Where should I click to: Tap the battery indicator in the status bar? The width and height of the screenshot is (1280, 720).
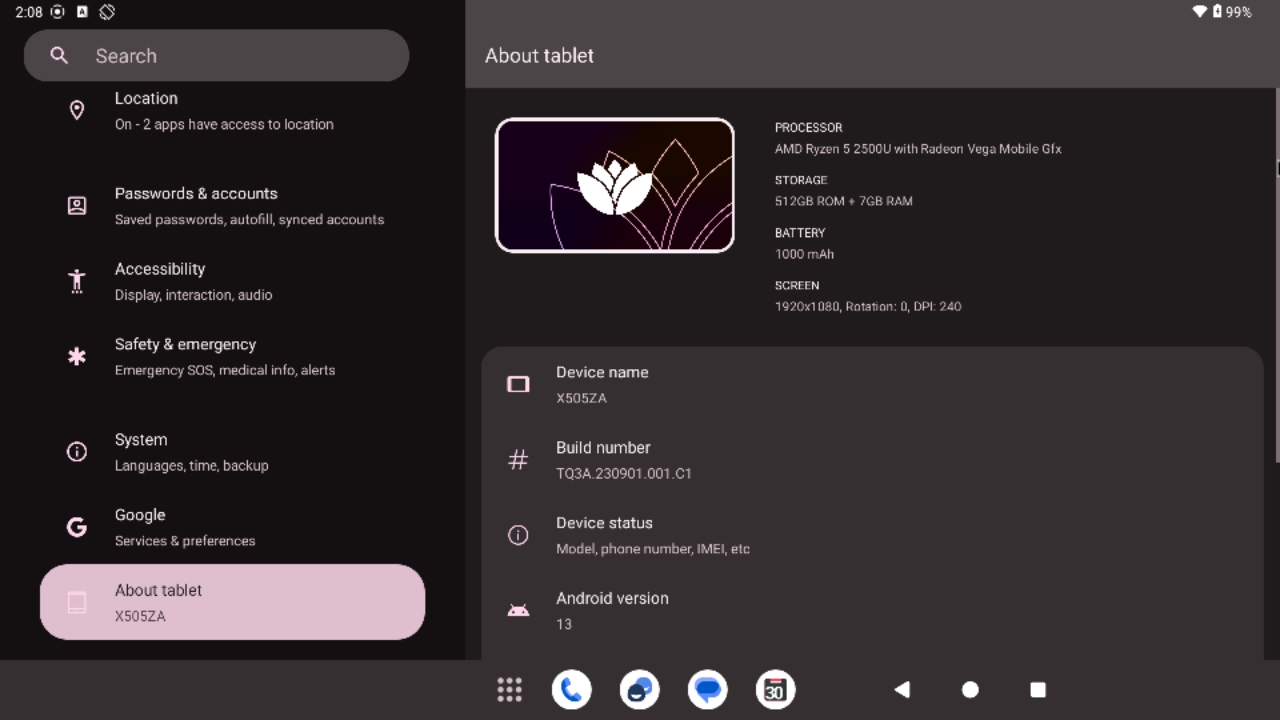pos(1216,12)
